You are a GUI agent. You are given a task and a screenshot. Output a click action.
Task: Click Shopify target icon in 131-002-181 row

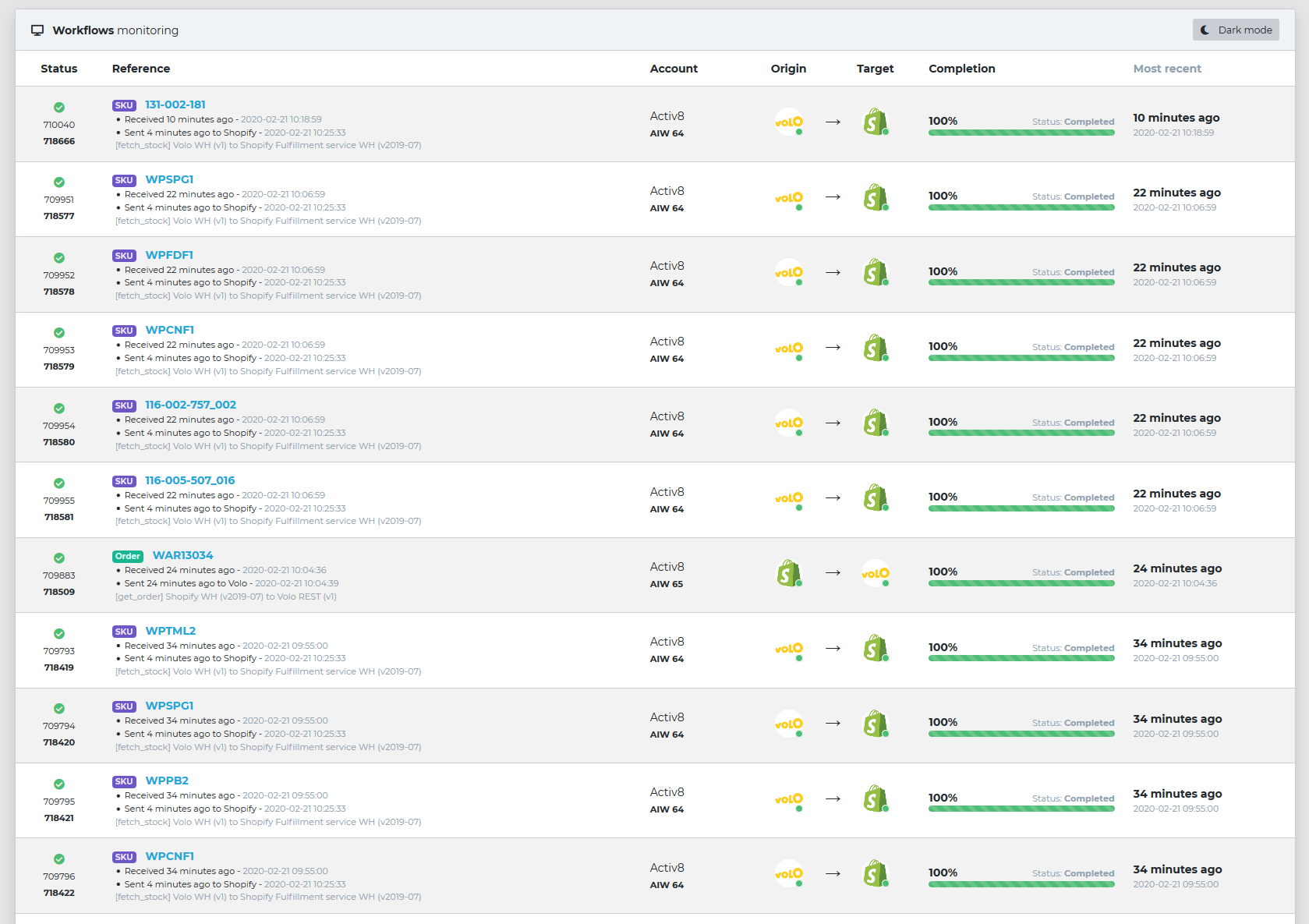pyautogui.click(x=876, y=122)
